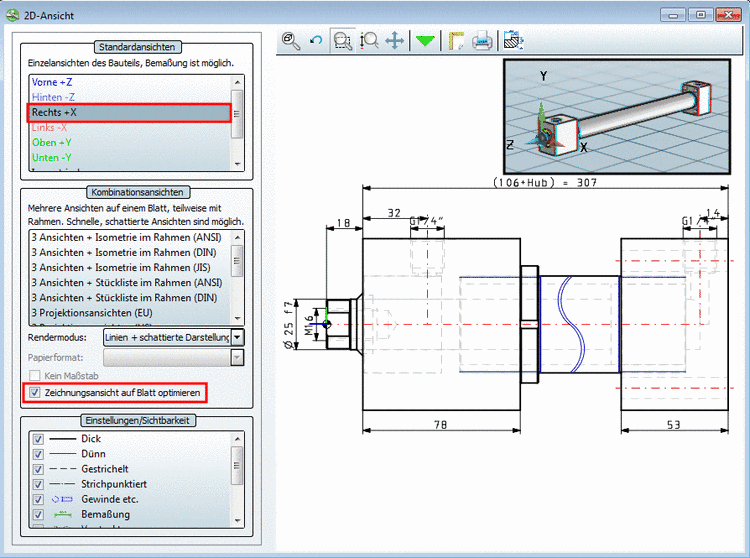Click the 2D-Ansicht window title icon

(12, 15)
